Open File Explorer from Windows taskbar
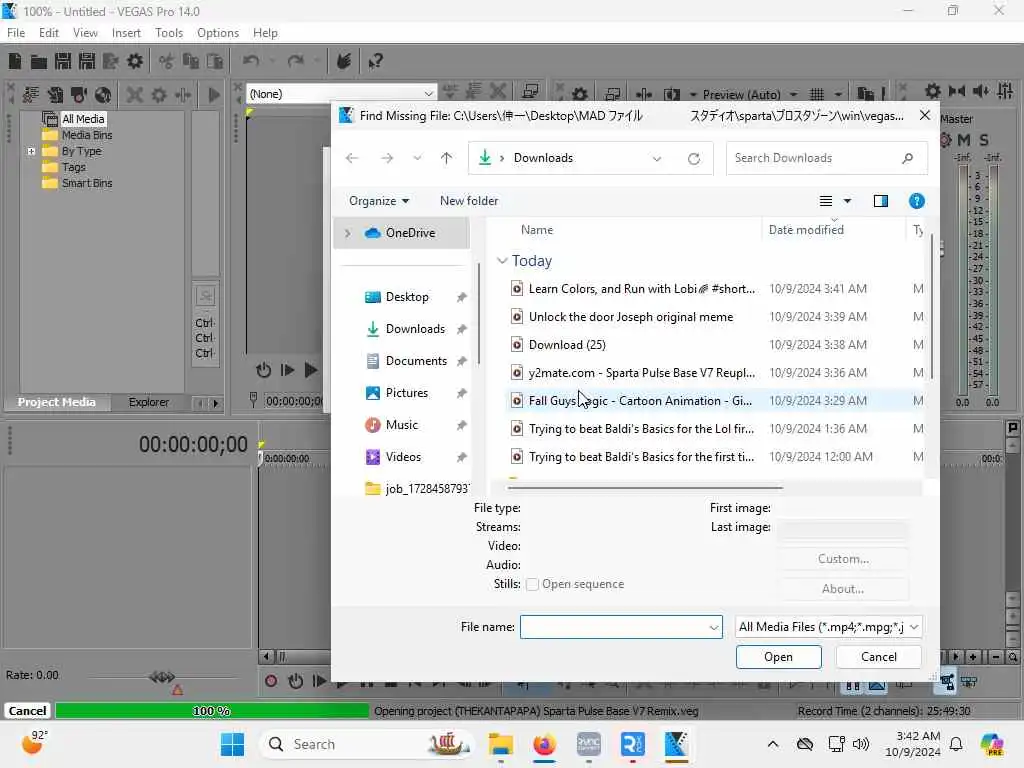This screenshot has width=1024, height=768. (500, 744)
